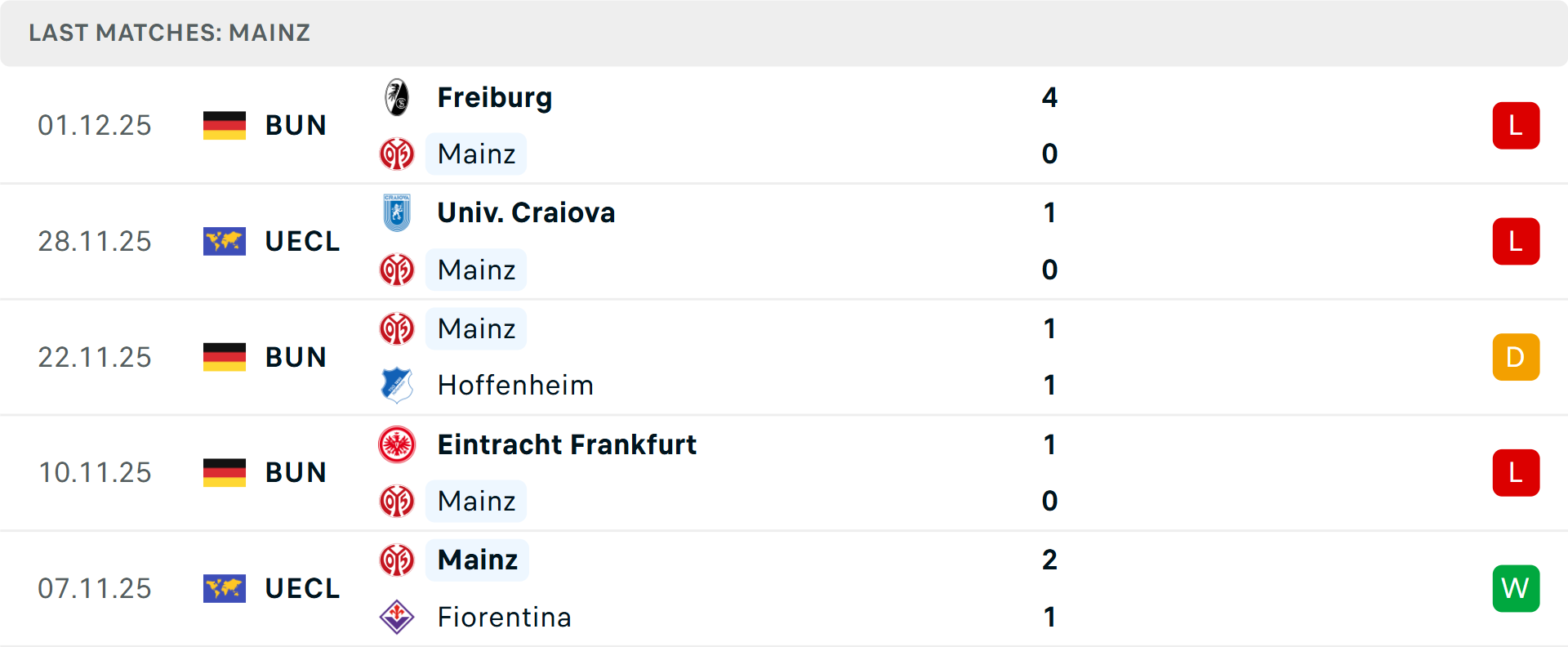Select the Eintracht Frankfurt eagle logo

pos(398,445)
